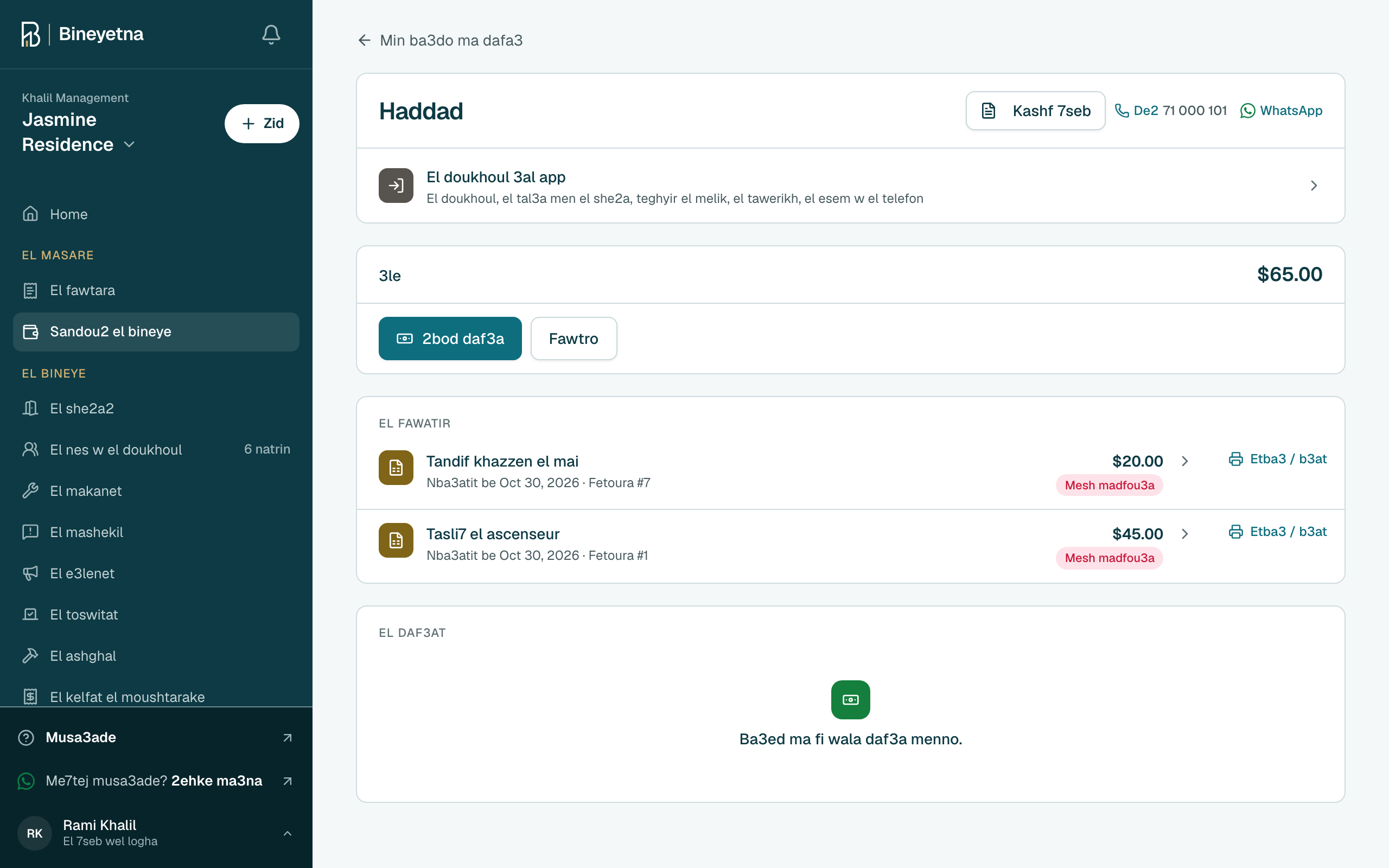Click the El she2a2 building icon
Viewport: 1389px width, 868px height.
pos(30,408)
